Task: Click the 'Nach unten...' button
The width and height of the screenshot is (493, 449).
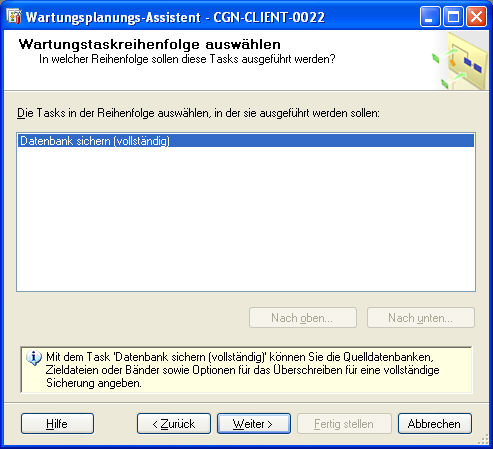Action: click(421, 318)
